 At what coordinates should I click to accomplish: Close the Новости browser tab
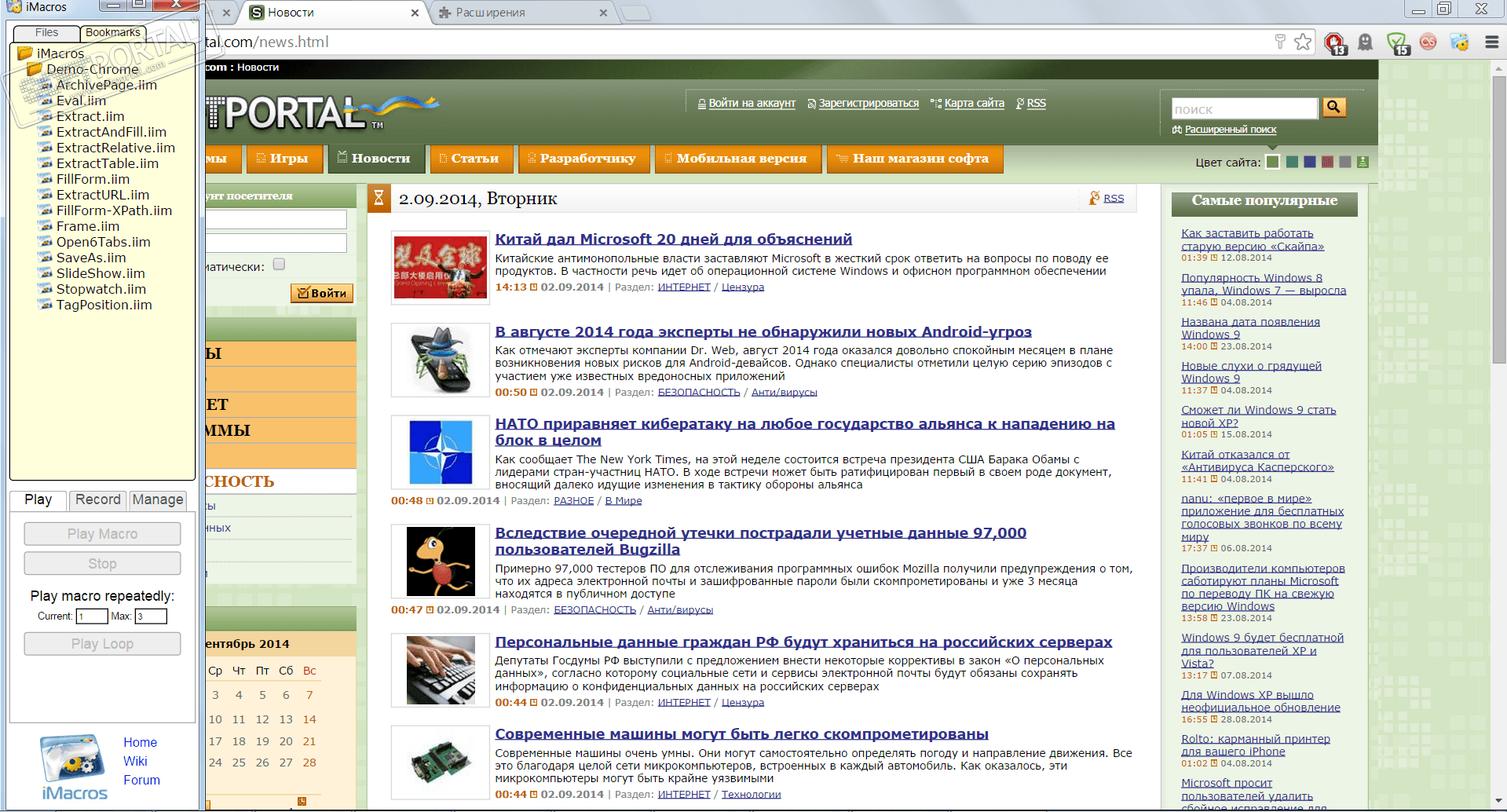click(x=415, y=13)
